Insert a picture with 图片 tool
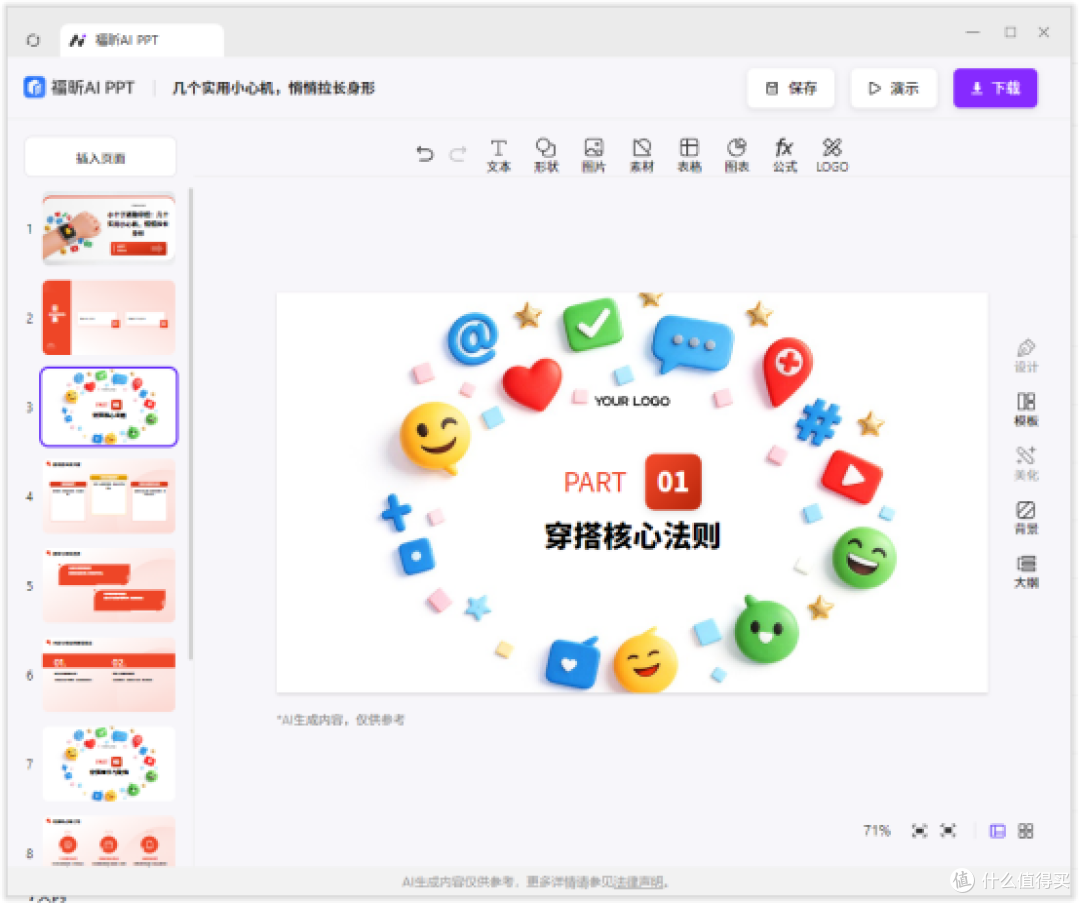 (594, 156)
